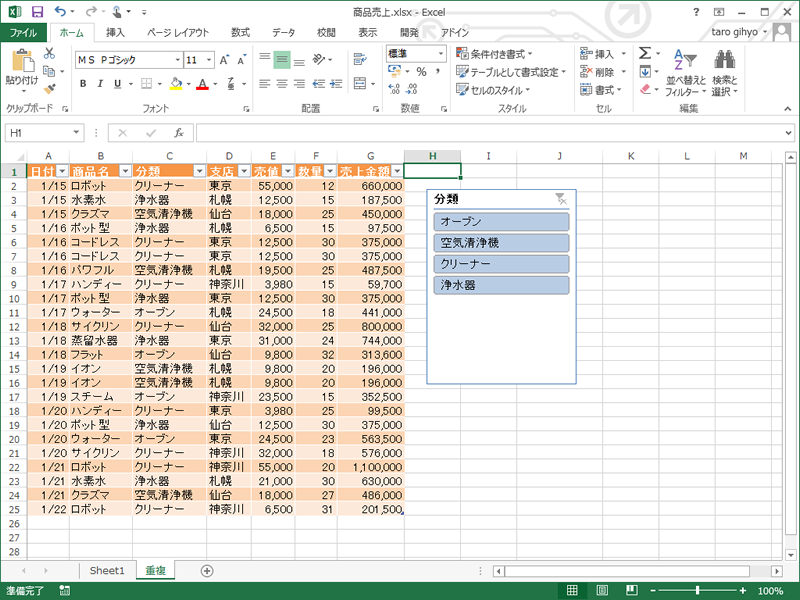The image size is (800, 600).
Task: Click the Italic formatting icon
Action: point(102,84)
